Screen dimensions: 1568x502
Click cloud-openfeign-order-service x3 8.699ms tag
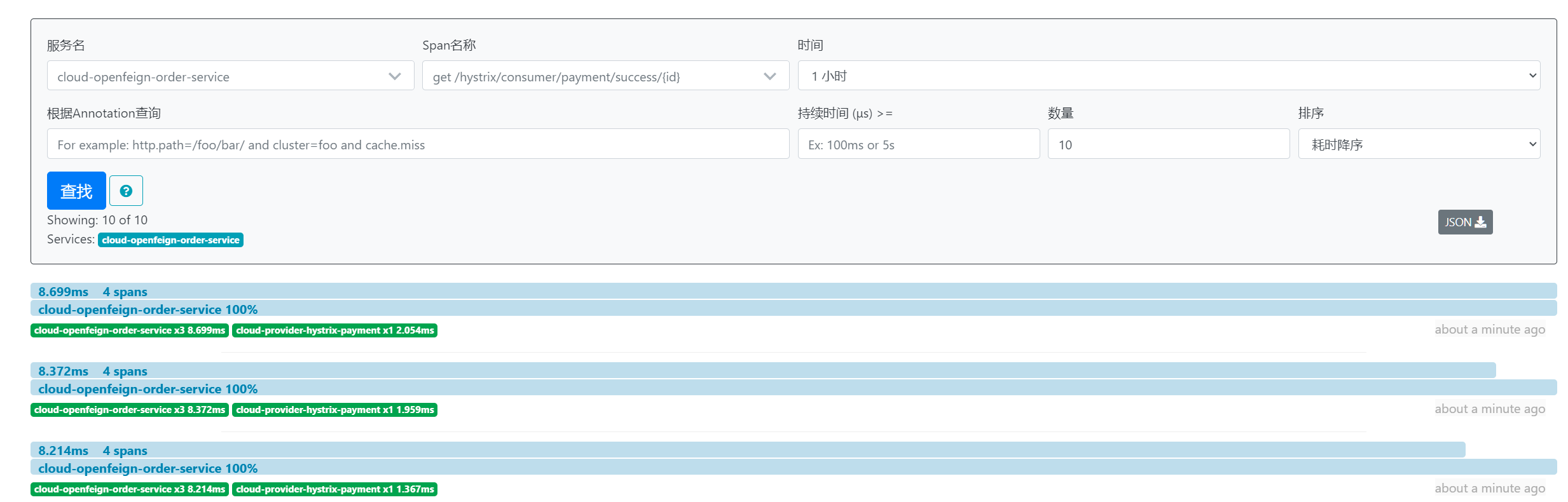[x=130, y=330]
